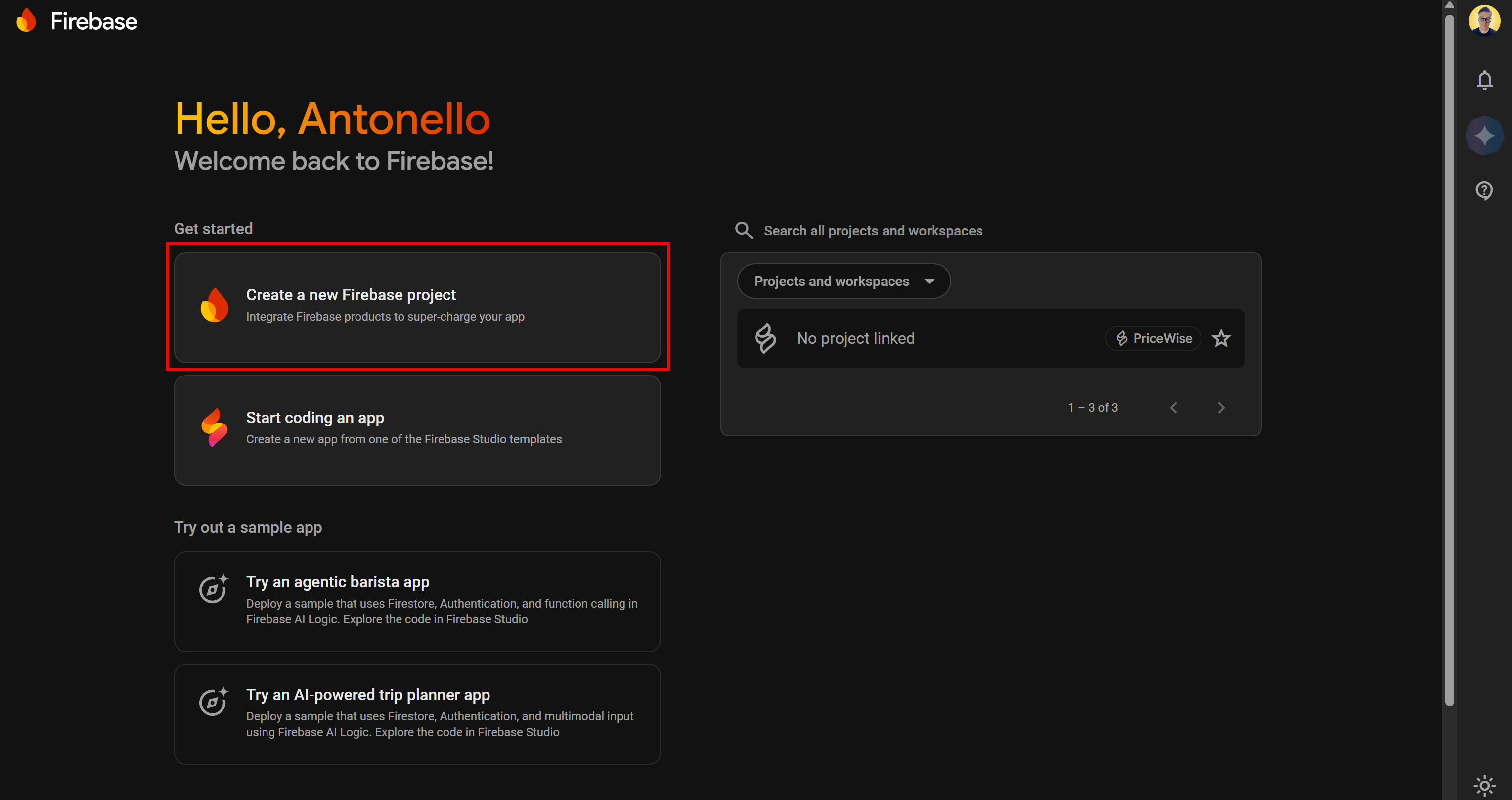The image size is (1512, 800).
Task: Star the PriceWise workspace as favorite
Action: 1221,338
